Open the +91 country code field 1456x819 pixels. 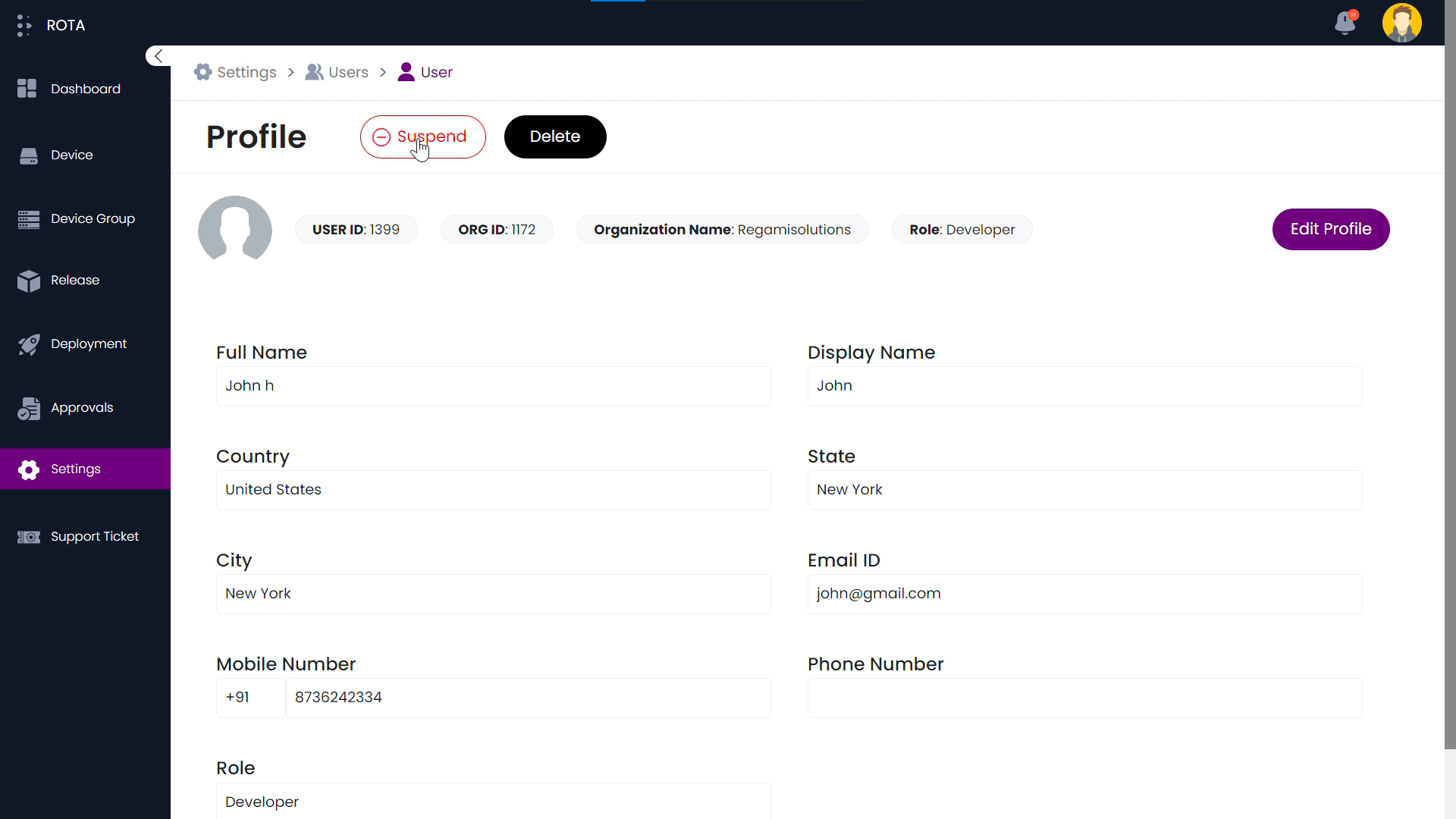[x=250, y=698]
